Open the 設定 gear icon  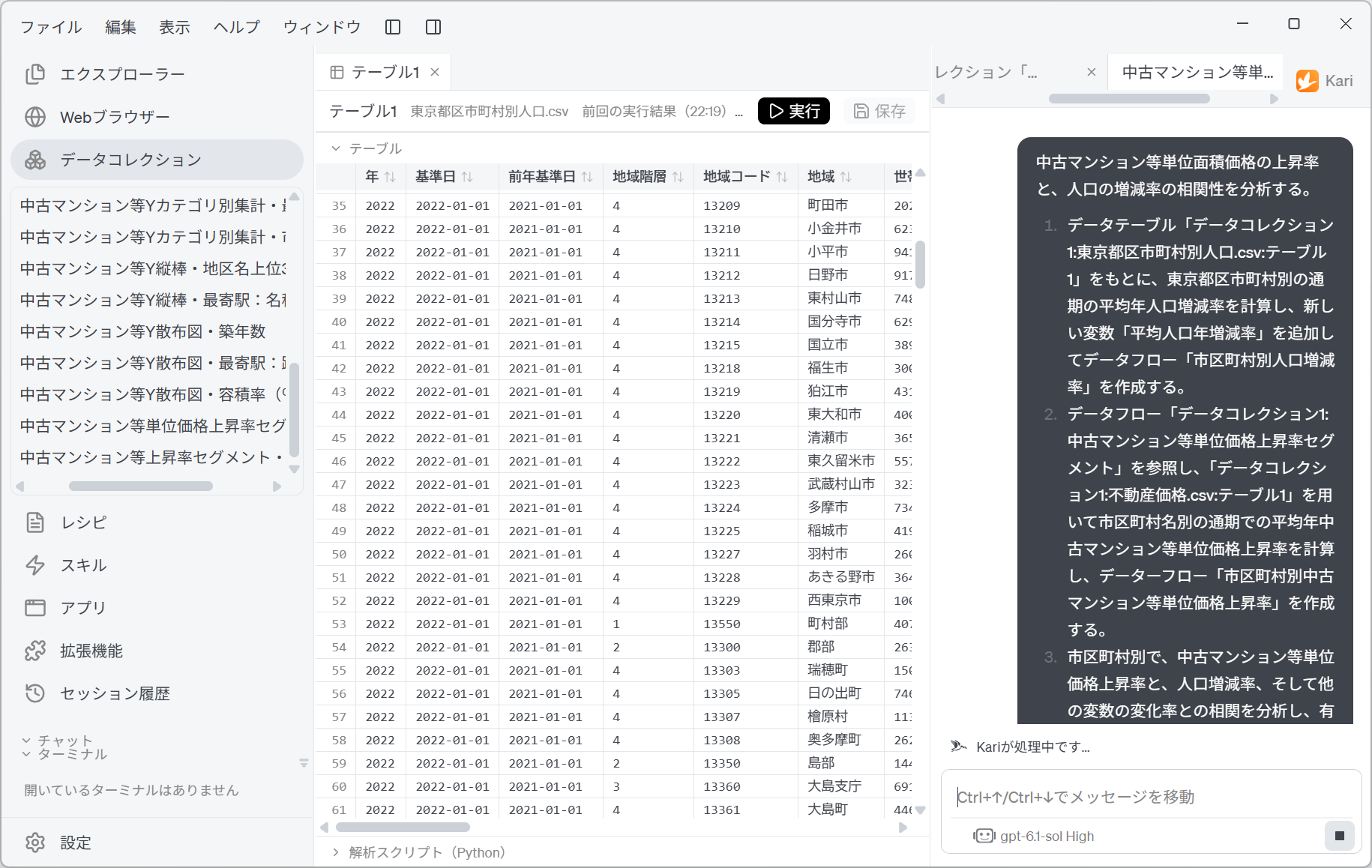[x=35, y=843]
